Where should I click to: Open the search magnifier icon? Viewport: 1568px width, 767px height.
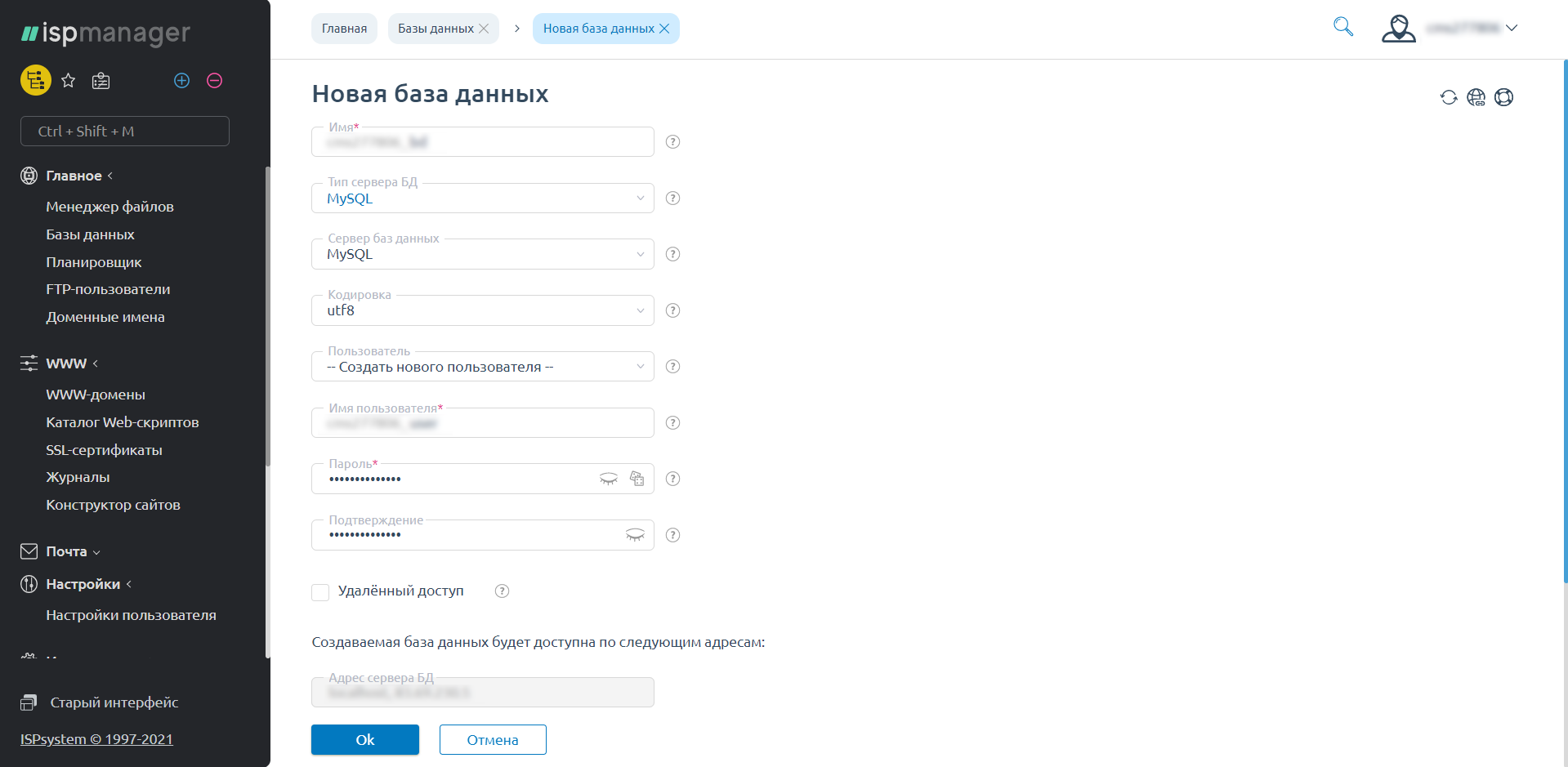pos(1342,27)
